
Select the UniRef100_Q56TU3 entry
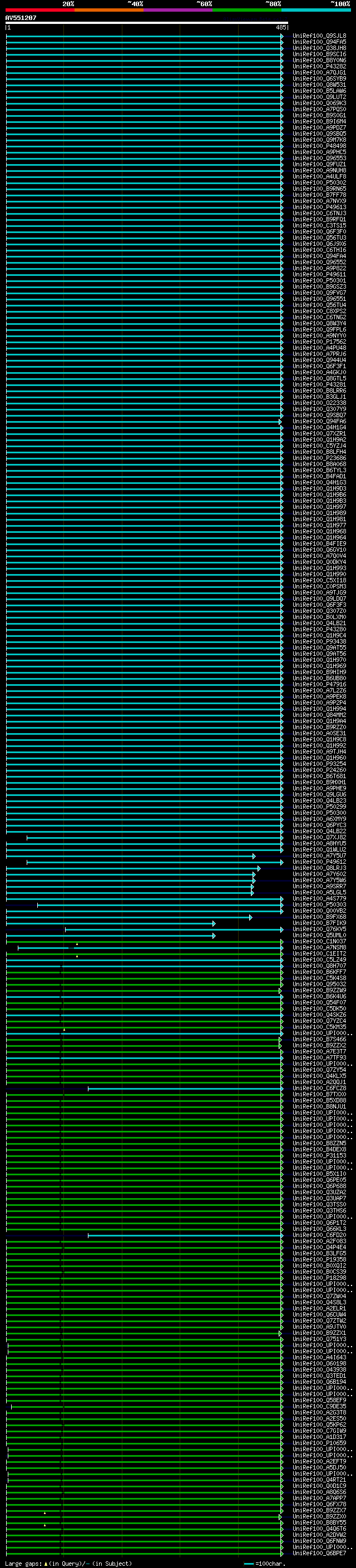point(319,238)
